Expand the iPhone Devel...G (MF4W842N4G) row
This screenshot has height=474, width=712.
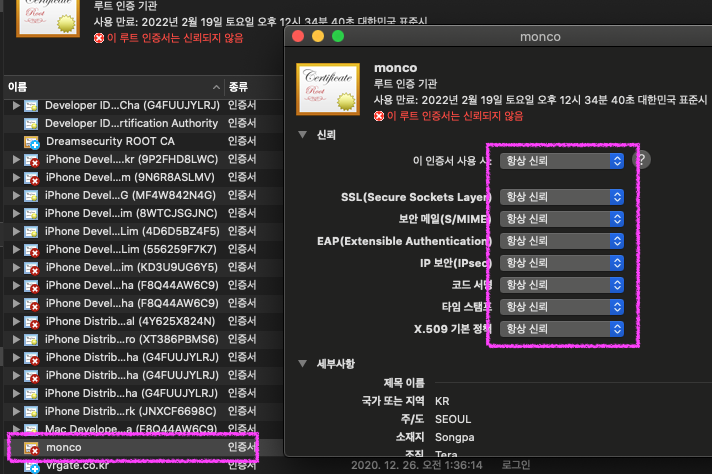16,196
